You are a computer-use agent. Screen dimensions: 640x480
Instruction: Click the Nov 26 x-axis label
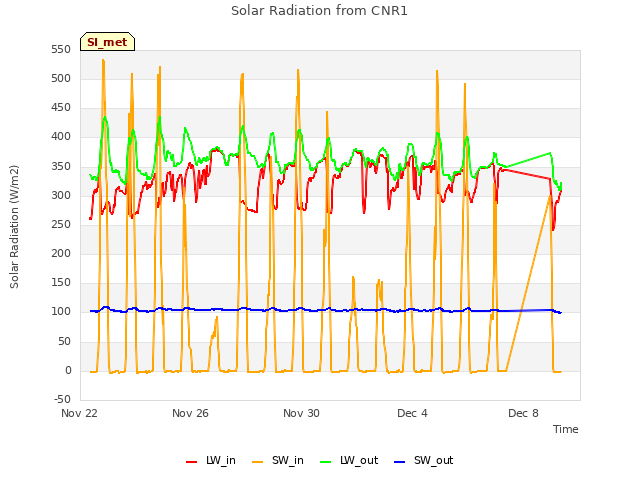[x=190, y=413]
